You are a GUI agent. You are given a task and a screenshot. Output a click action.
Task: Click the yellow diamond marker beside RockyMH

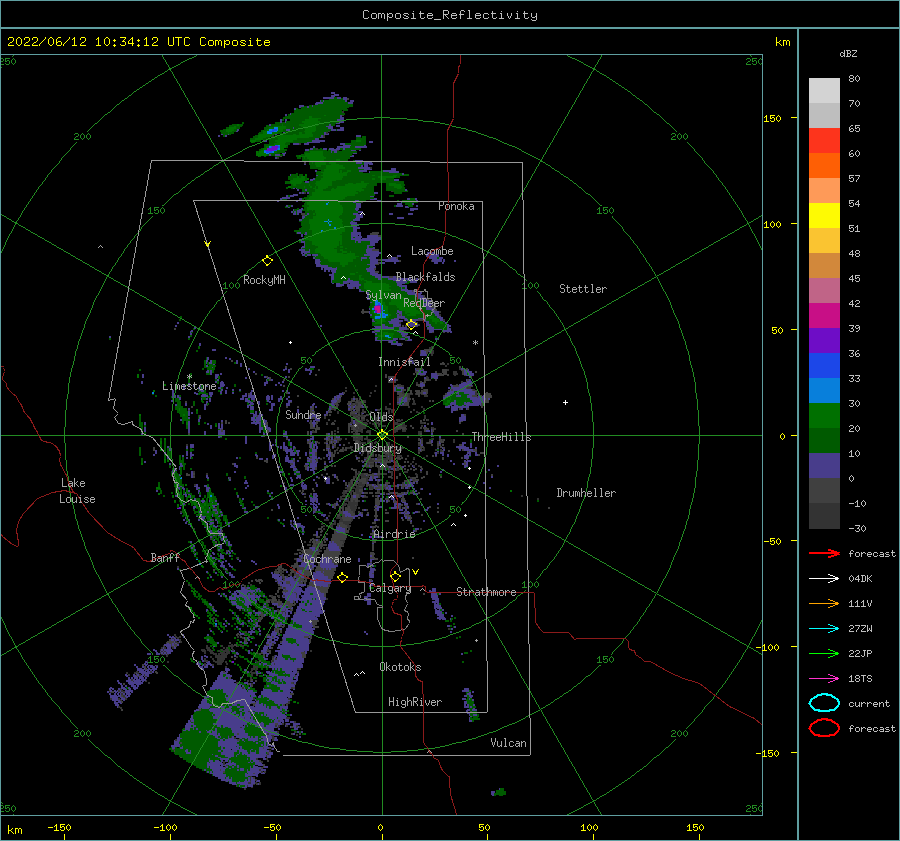(x=267, y=261)
